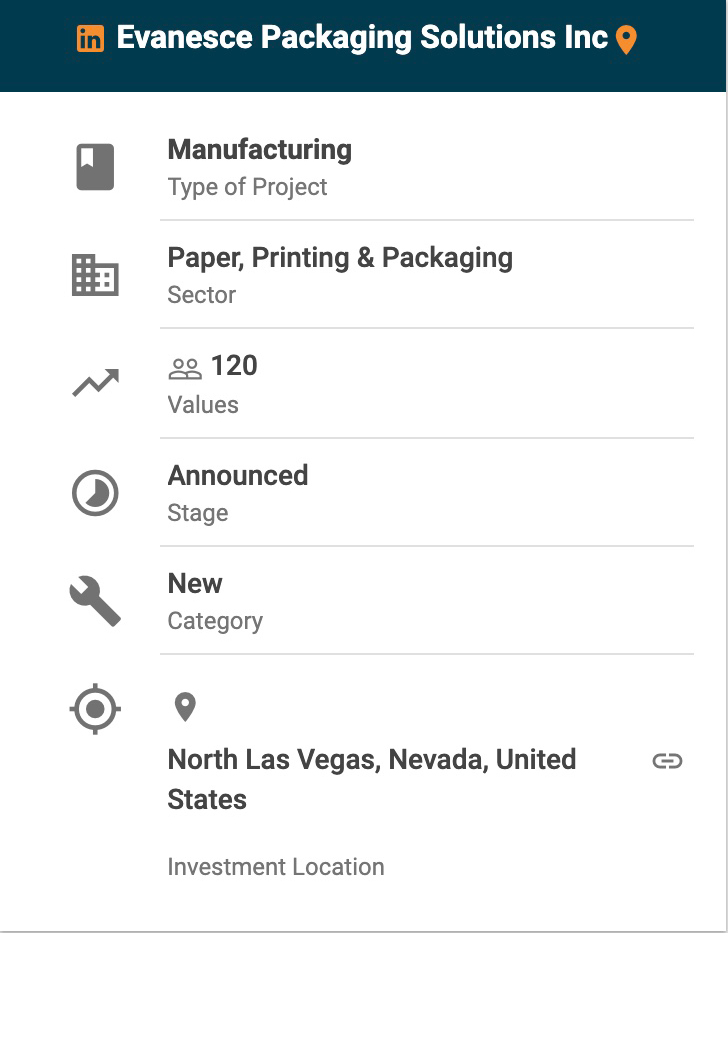
Task: Click the wrench Category icon
Action: click(95, 601)
